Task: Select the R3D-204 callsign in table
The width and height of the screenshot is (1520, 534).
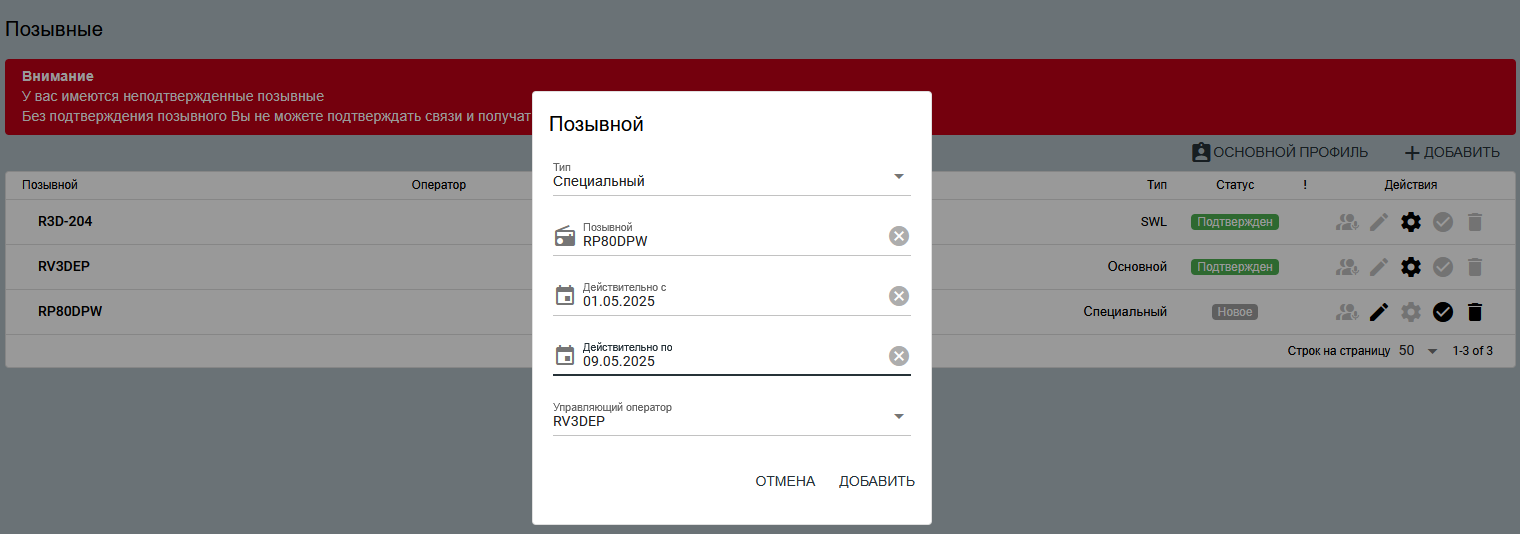Action: pos(65,221)
